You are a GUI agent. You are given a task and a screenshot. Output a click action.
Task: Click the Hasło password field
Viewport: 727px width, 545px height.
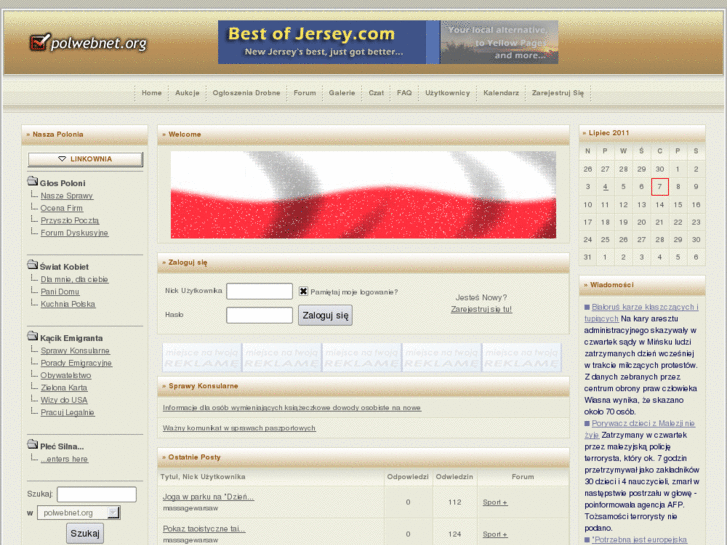click(259, 315)
